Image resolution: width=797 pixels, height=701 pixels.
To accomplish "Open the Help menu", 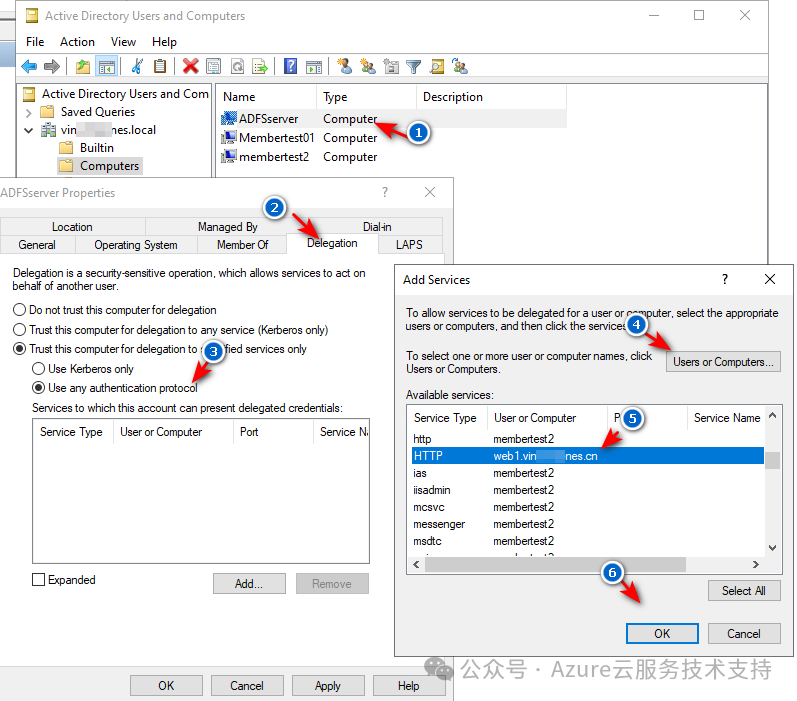I will click(164, 42).
